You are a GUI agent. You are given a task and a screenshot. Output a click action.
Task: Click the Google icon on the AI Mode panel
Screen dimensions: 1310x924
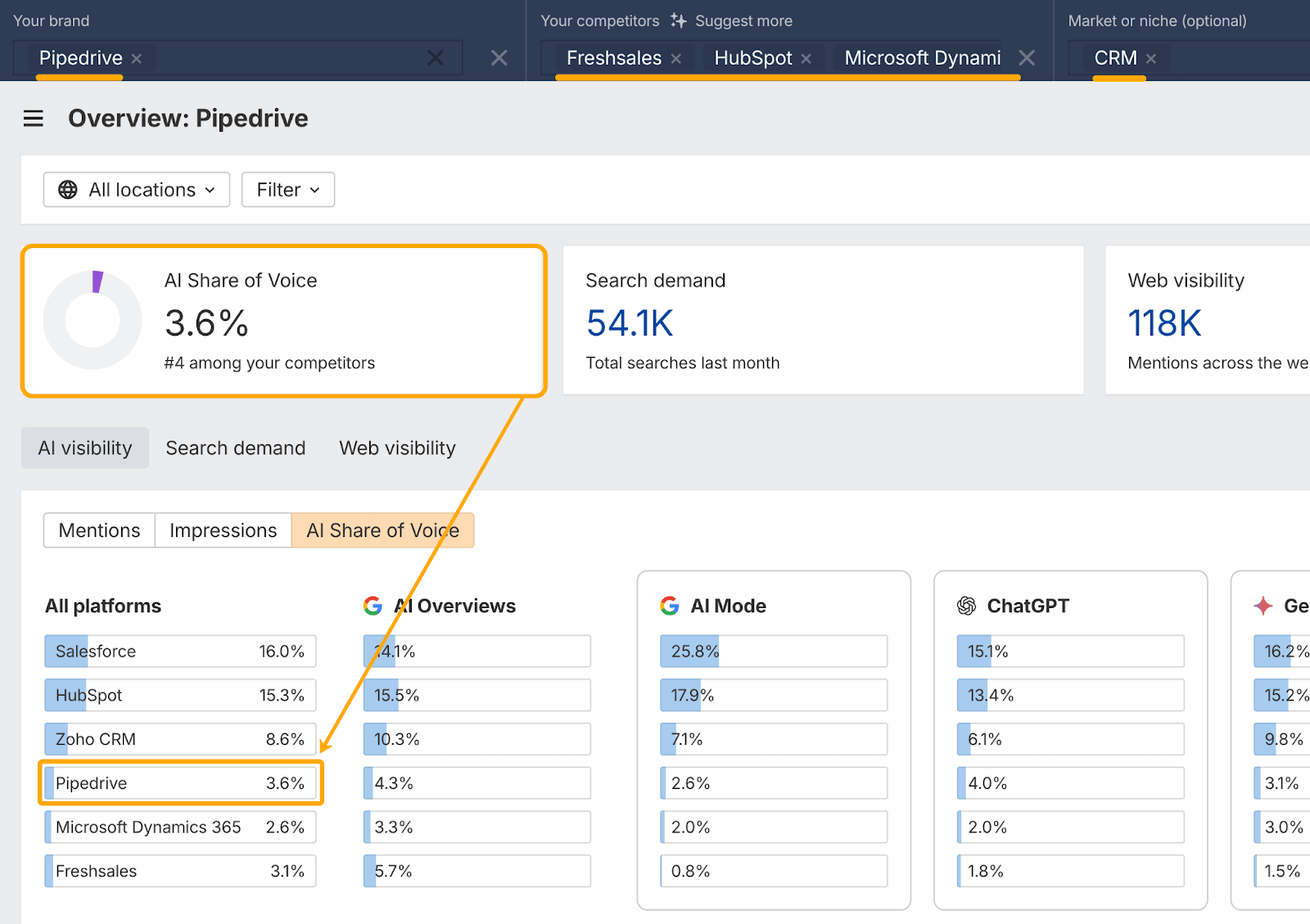pos(670,606)
